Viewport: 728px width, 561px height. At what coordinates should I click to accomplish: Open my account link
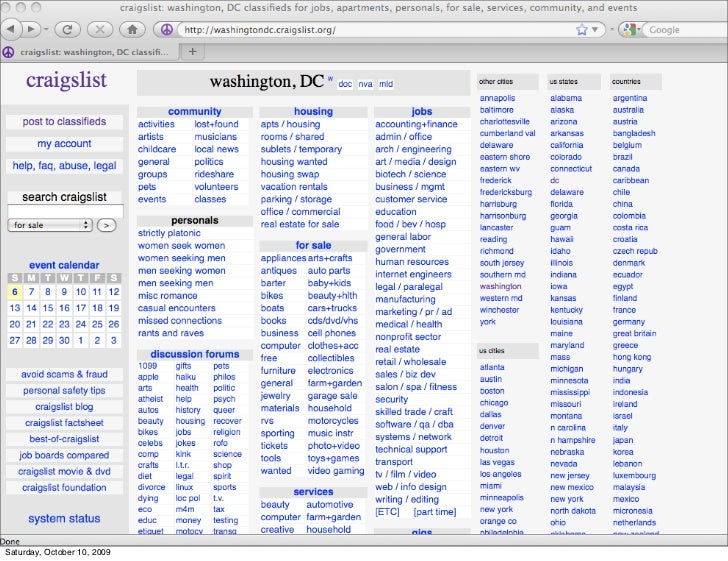point(65,144)
